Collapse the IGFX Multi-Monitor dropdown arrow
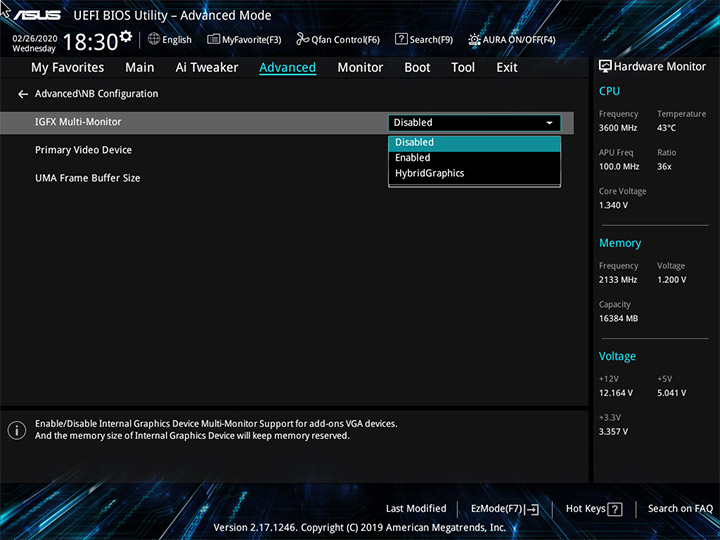 (549, 123)
